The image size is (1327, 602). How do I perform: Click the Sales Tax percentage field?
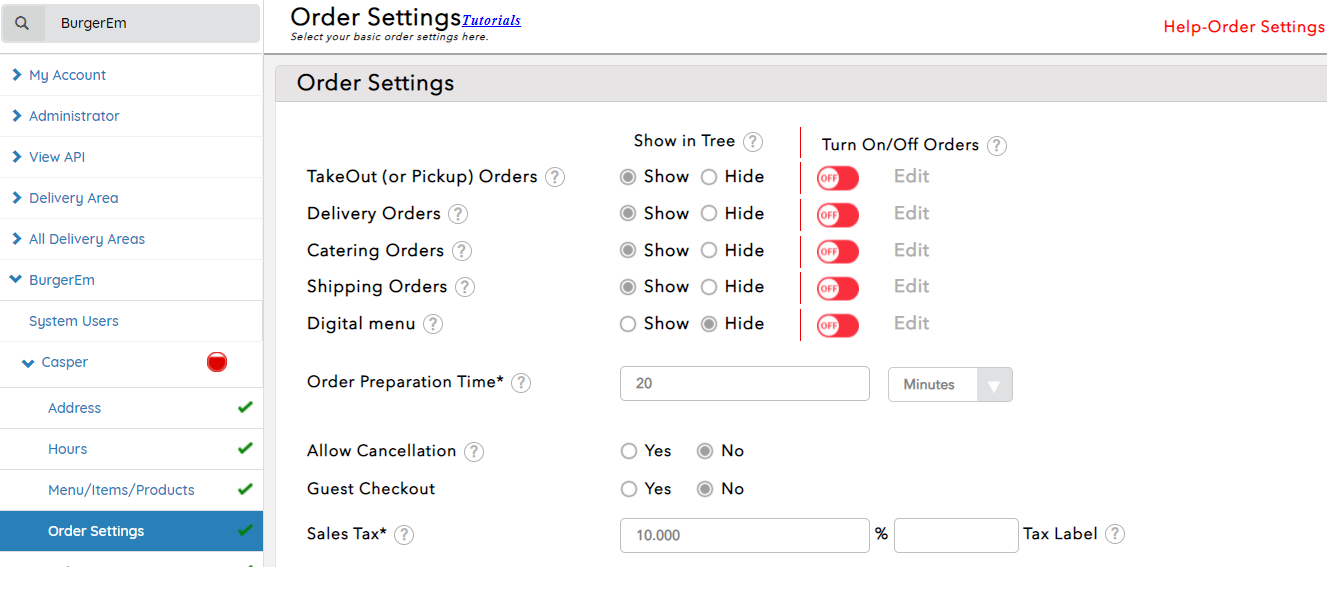(744, 535)
